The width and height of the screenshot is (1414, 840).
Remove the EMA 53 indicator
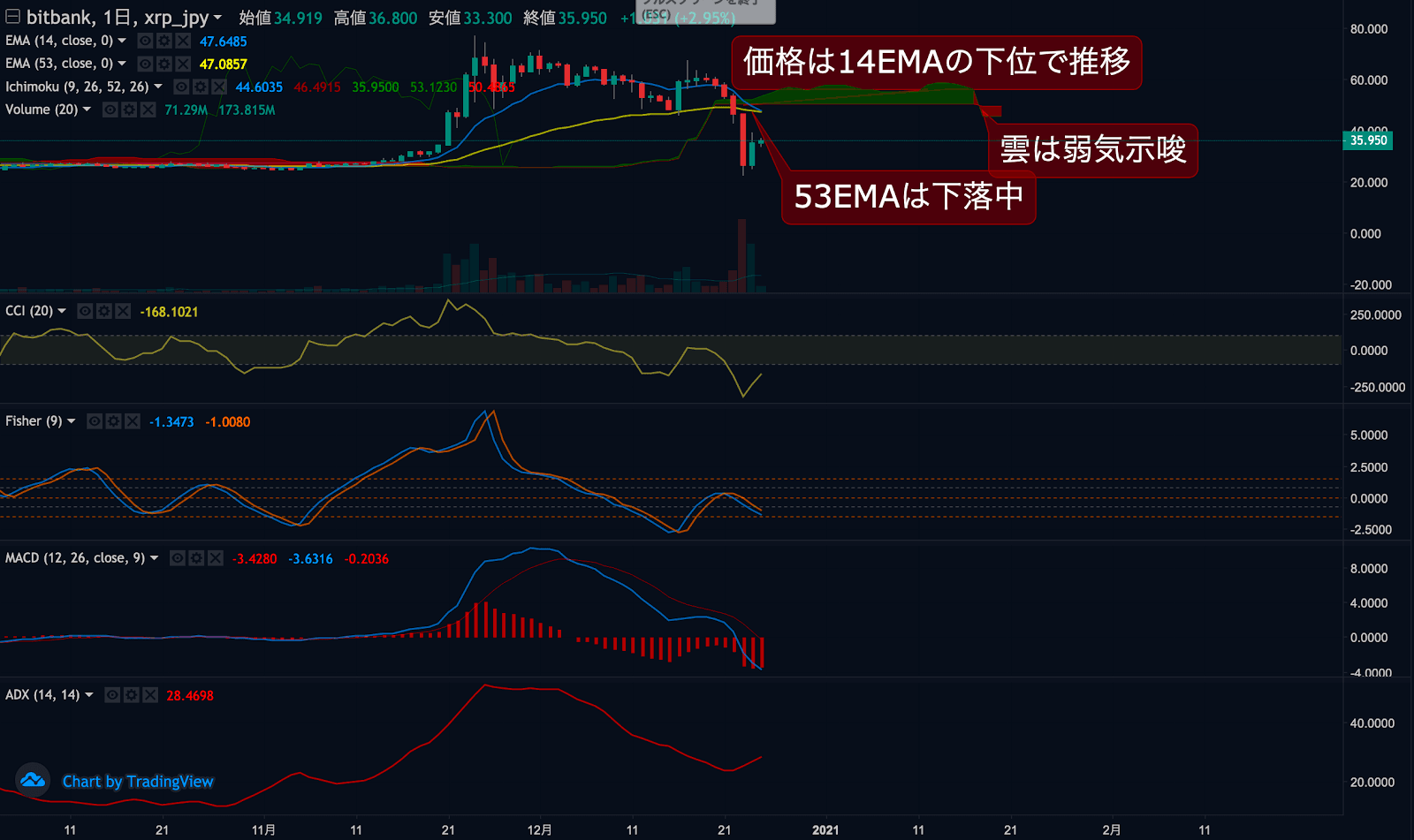point(183,64)
